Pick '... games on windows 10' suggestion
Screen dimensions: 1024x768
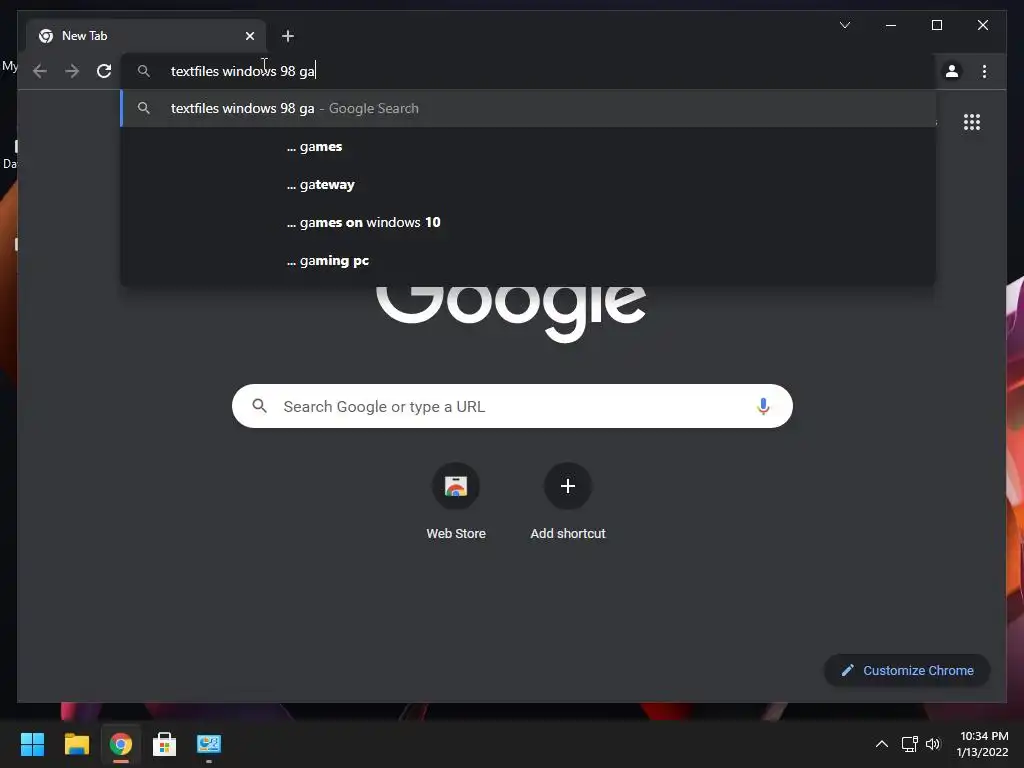[x=528, y=223]
